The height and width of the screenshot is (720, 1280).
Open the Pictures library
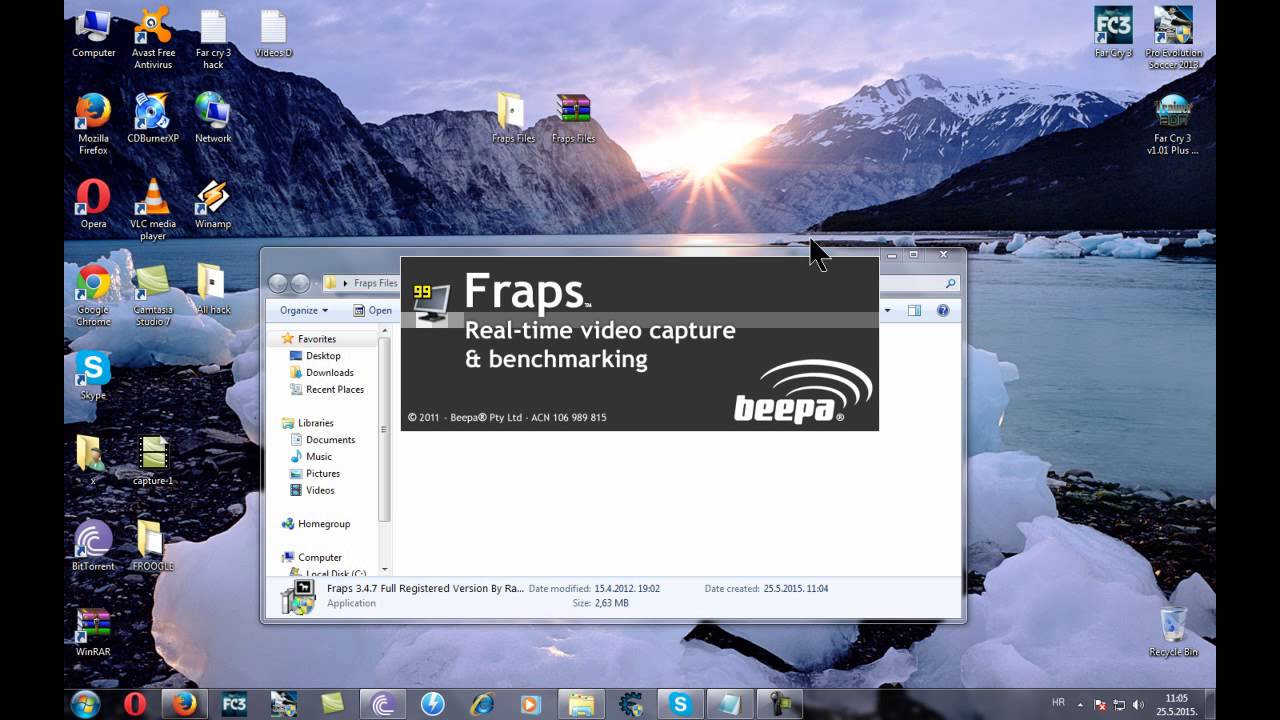pyautogui.click(x=315, y=474)
